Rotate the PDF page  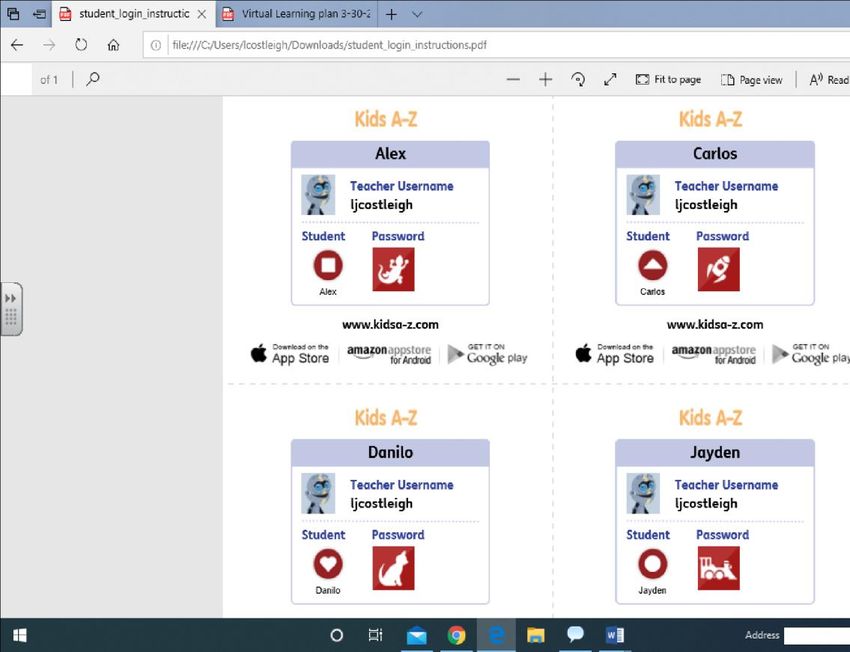(578, 80)
